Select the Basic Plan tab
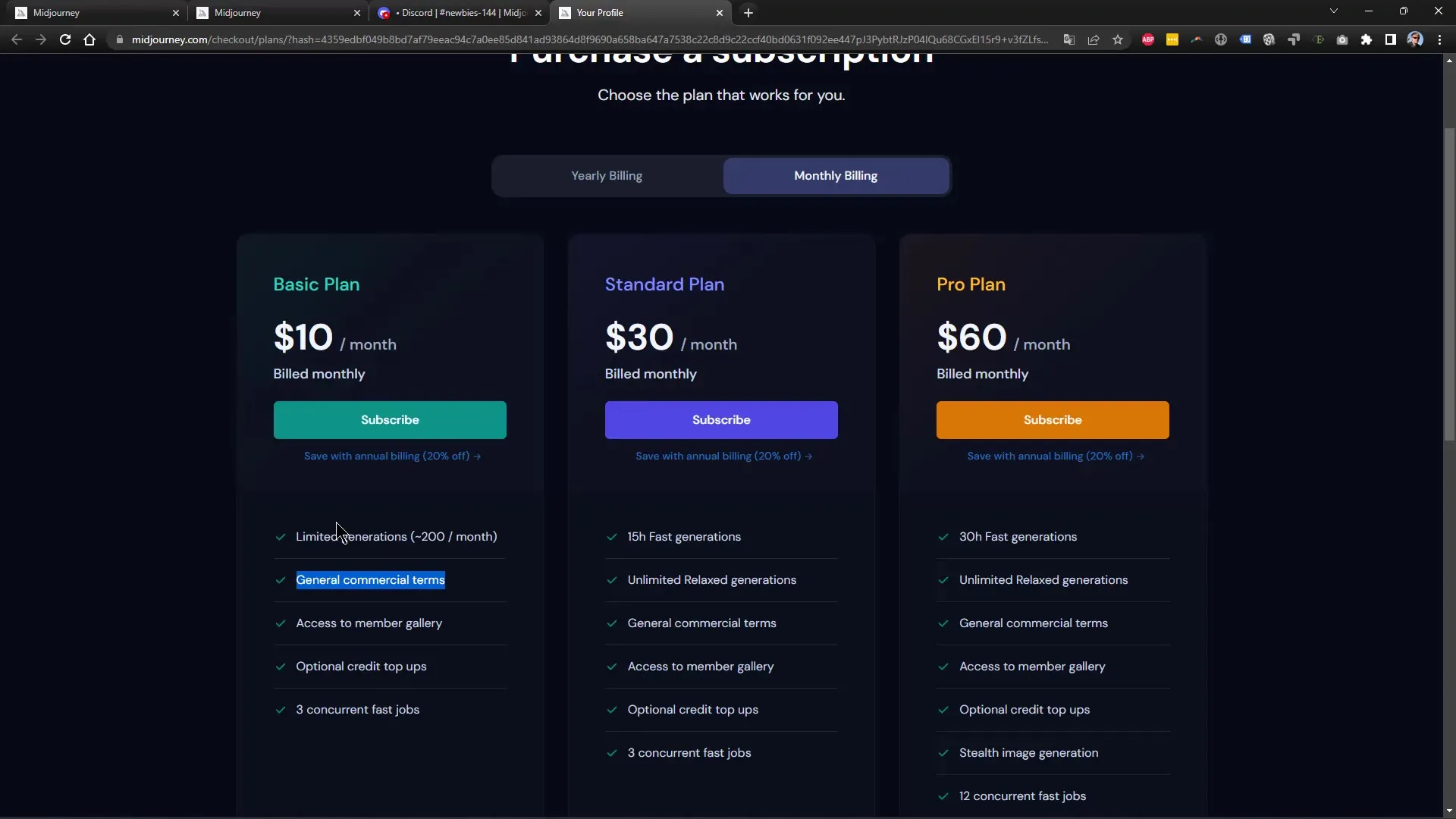This screenshot has height=819, width=1456. [317, 284]
